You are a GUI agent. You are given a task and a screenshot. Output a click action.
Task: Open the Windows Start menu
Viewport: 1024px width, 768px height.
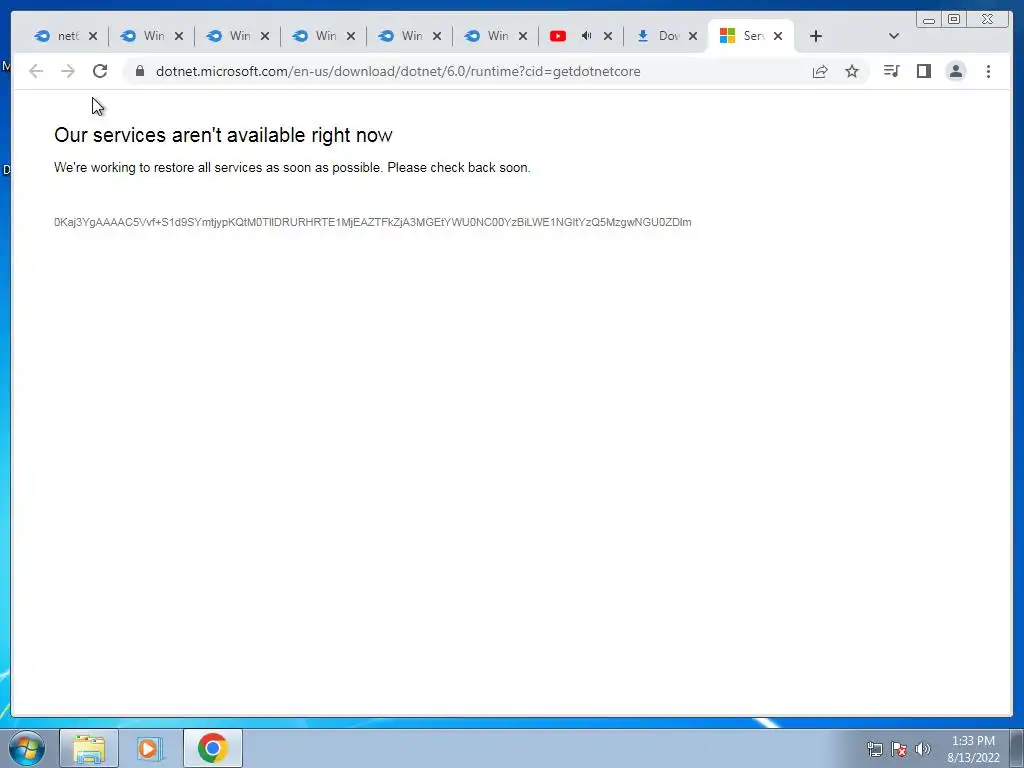[x=27, y=748]
